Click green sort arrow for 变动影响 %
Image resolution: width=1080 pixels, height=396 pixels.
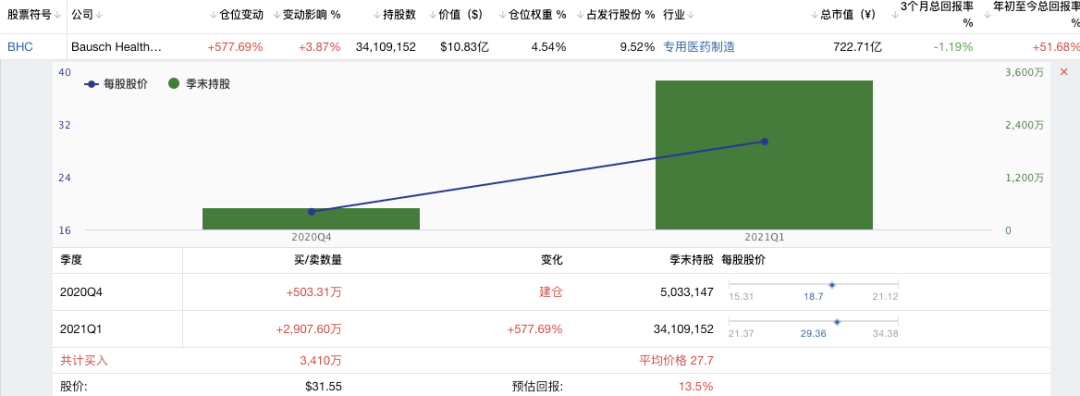pyautogui.click(x=277, y=14)
